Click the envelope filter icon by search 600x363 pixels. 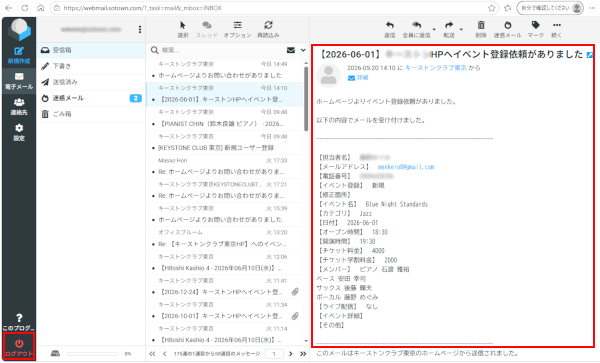[x=291, y=50]
